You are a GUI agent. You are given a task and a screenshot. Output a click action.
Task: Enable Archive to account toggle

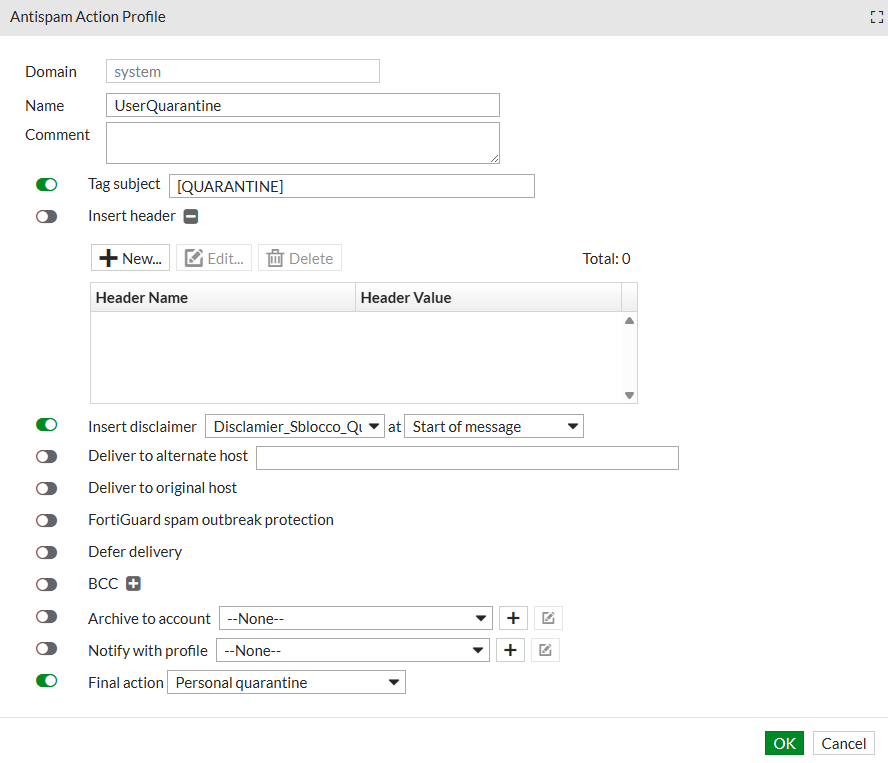point(46,617)
